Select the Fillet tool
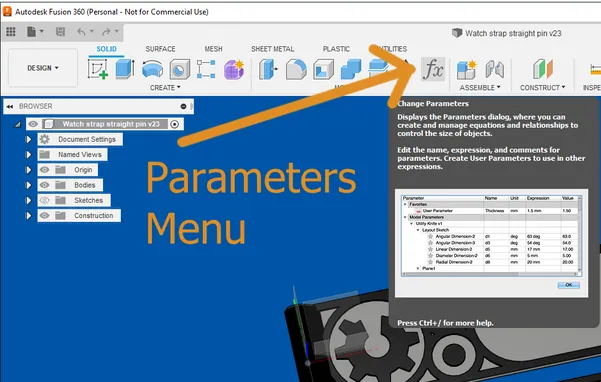 (x=296, y=69)
